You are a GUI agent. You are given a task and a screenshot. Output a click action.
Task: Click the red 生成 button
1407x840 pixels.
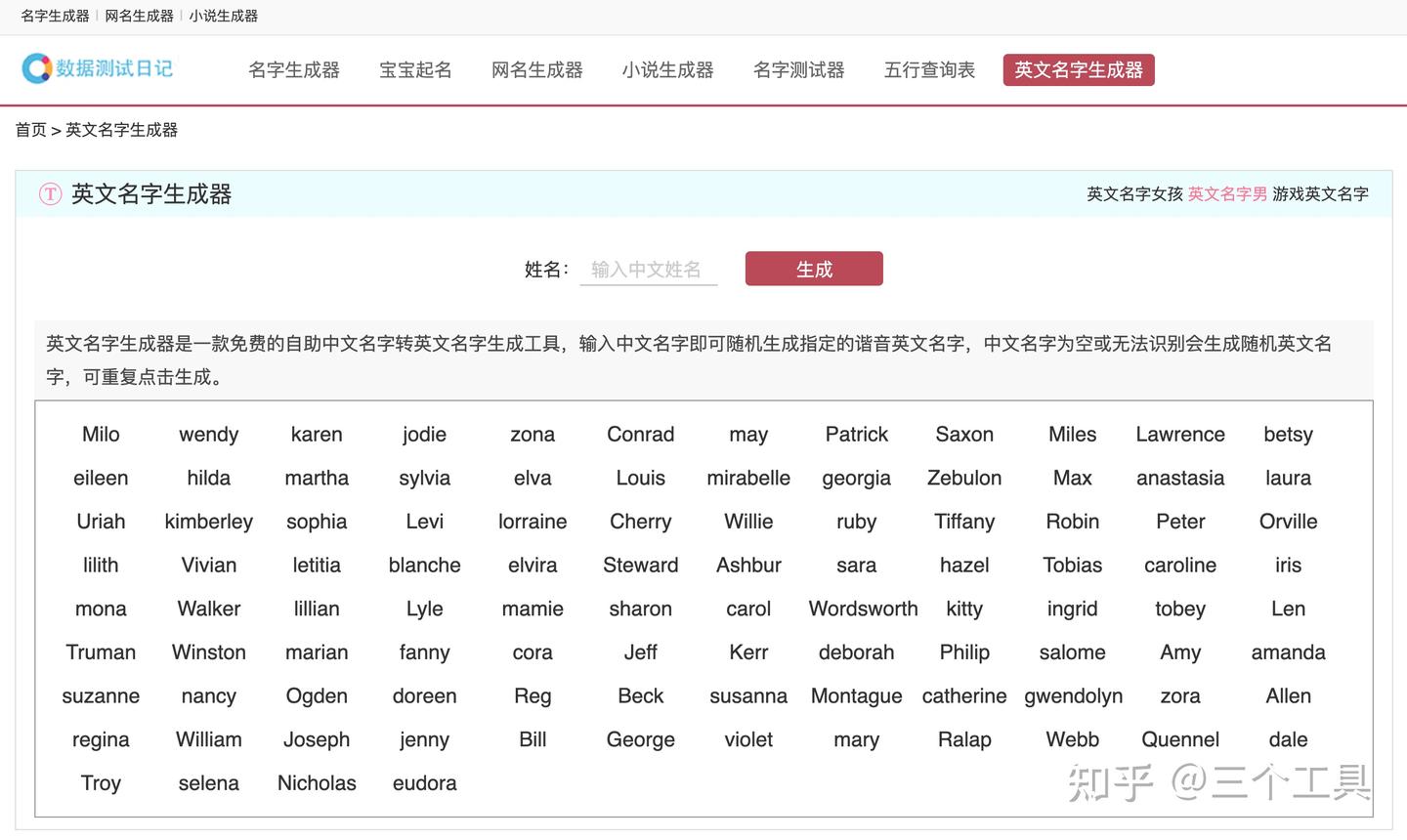tap(814, 269)
